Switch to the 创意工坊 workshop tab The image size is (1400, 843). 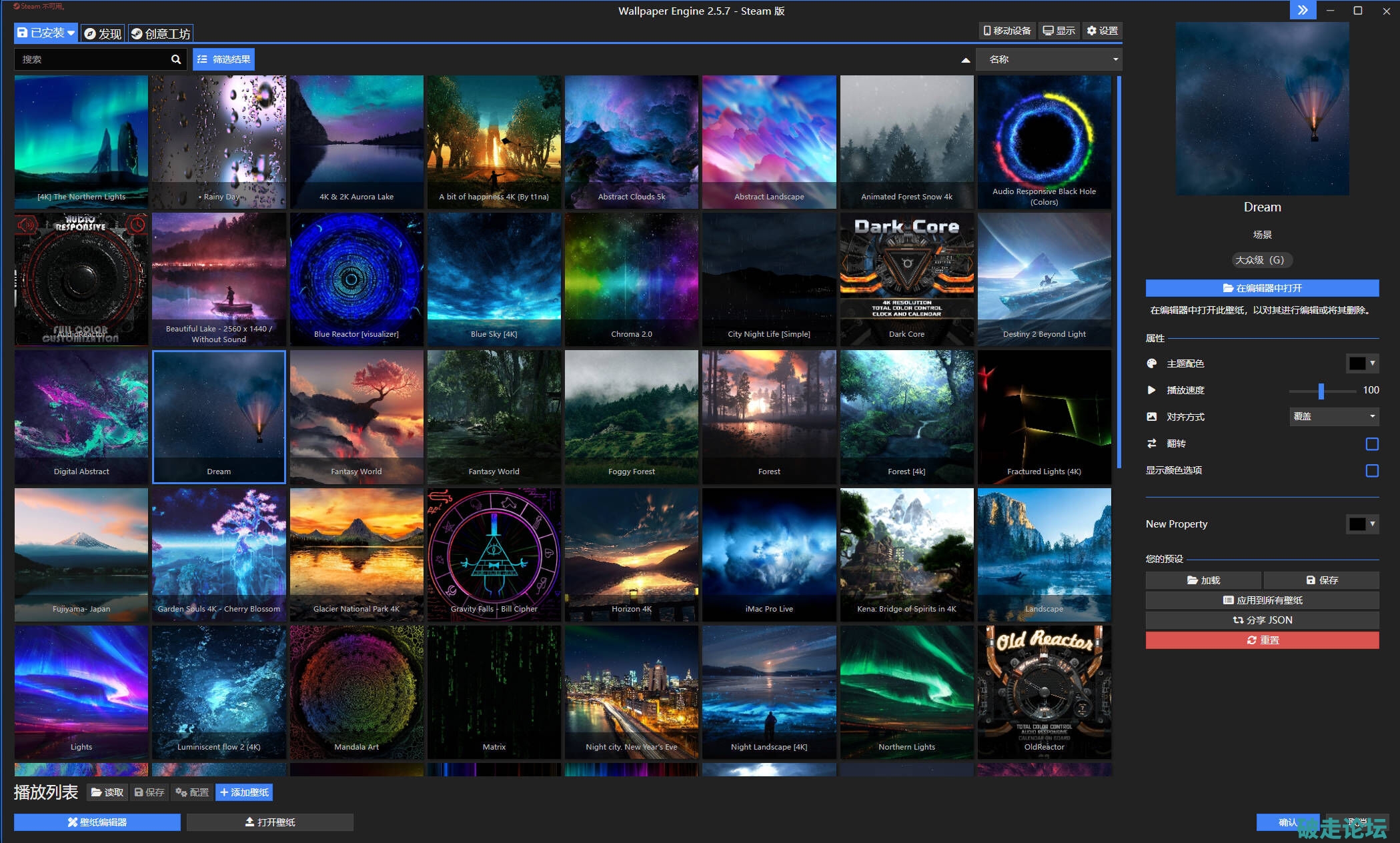(x=161, y=33)
